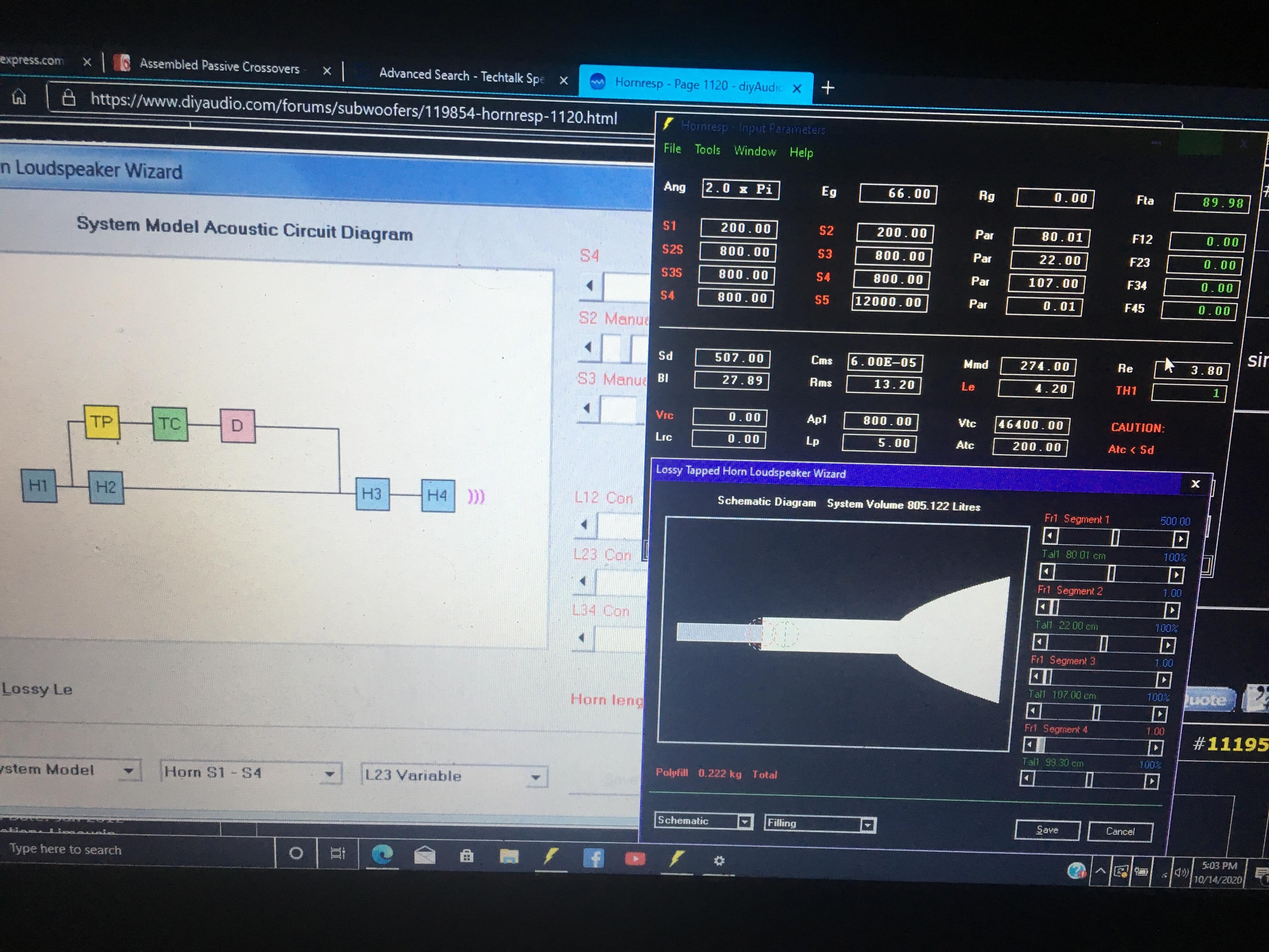This screenshot has width=1269, height=952.
Task: Open File Explorer from the taskbar
Action: [x=509, y=857]
